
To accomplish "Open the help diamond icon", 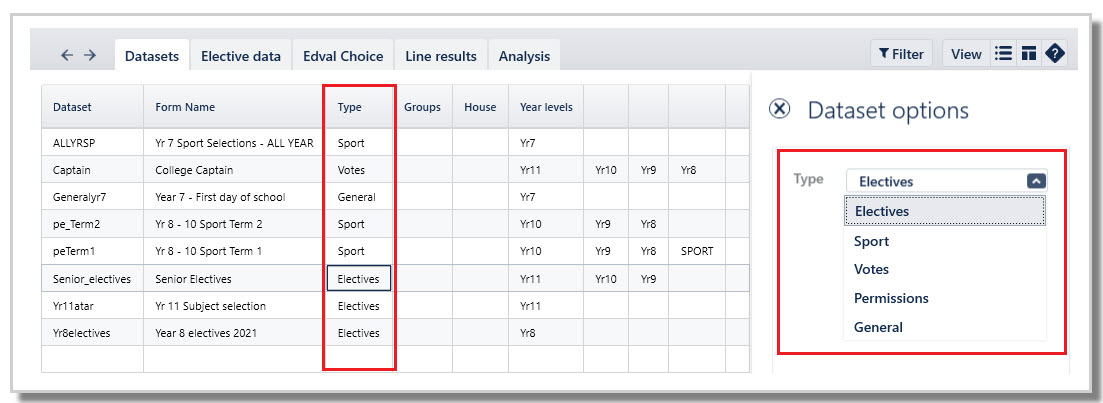I will (1054, 54).
